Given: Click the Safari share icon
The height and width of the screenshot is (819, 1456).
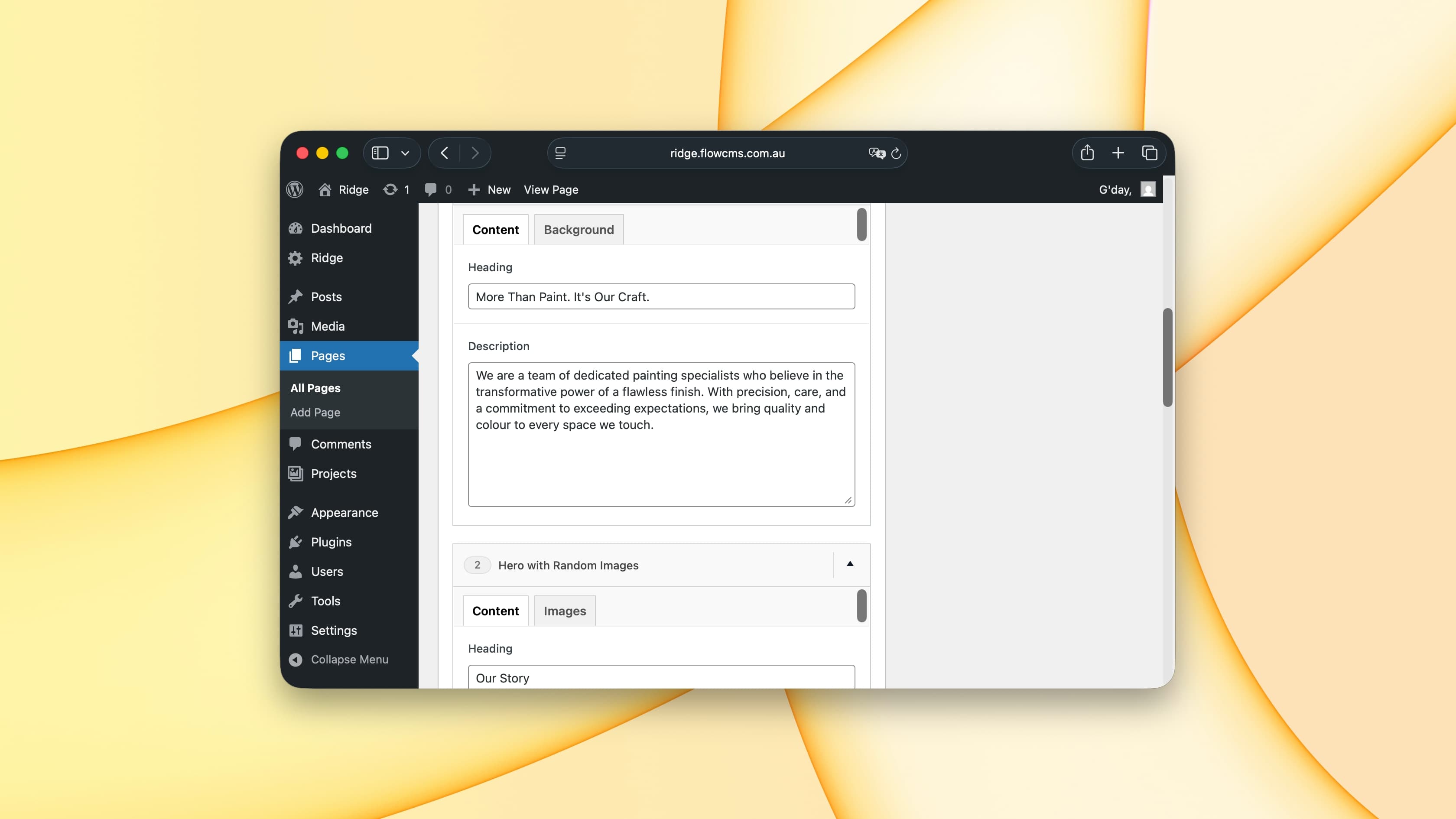Looking at the screenshot, I should click(1087, 153).
